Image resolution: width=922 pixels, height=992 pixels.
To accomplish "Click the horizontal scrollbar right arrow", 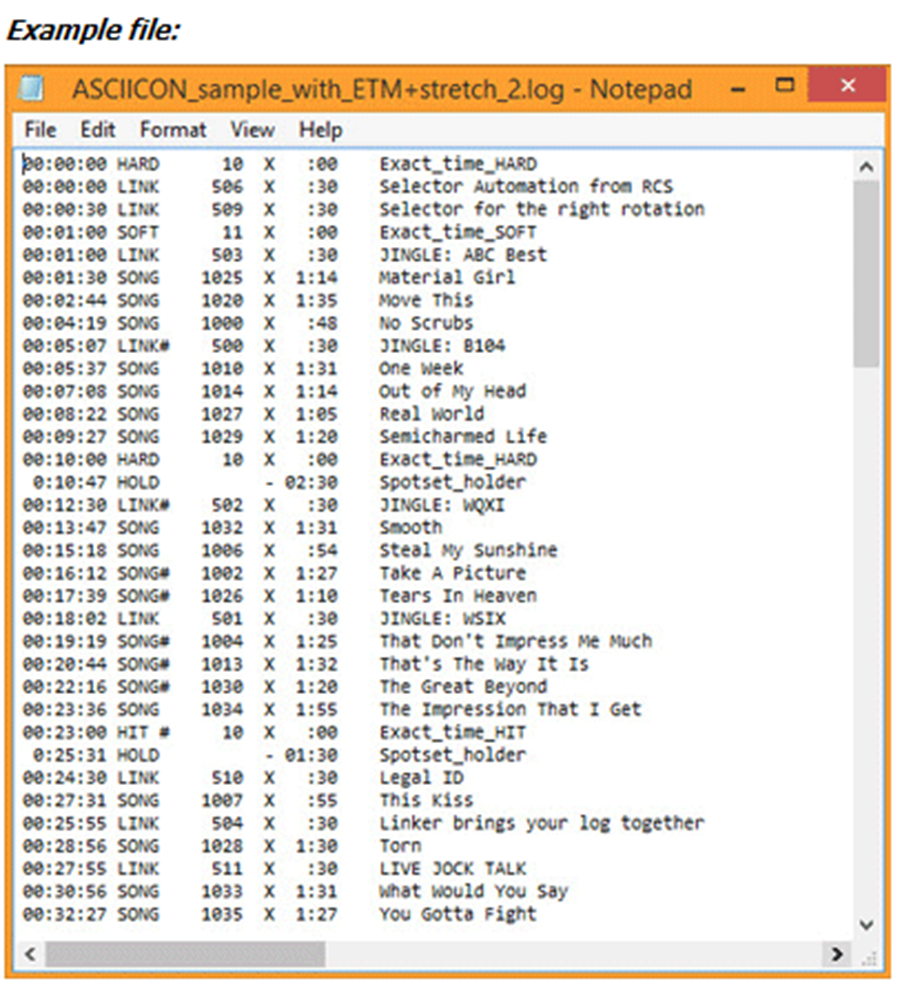I will tap(838, 954).
